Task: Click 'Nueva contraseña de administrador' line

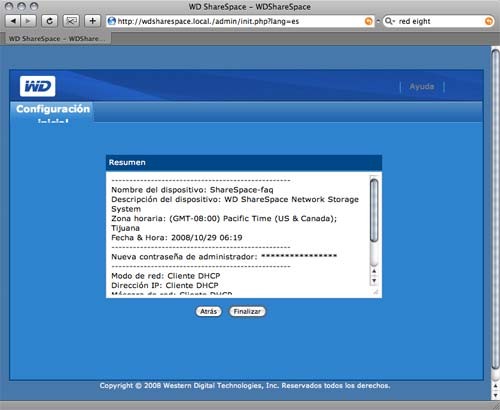Action: (224, 257)
